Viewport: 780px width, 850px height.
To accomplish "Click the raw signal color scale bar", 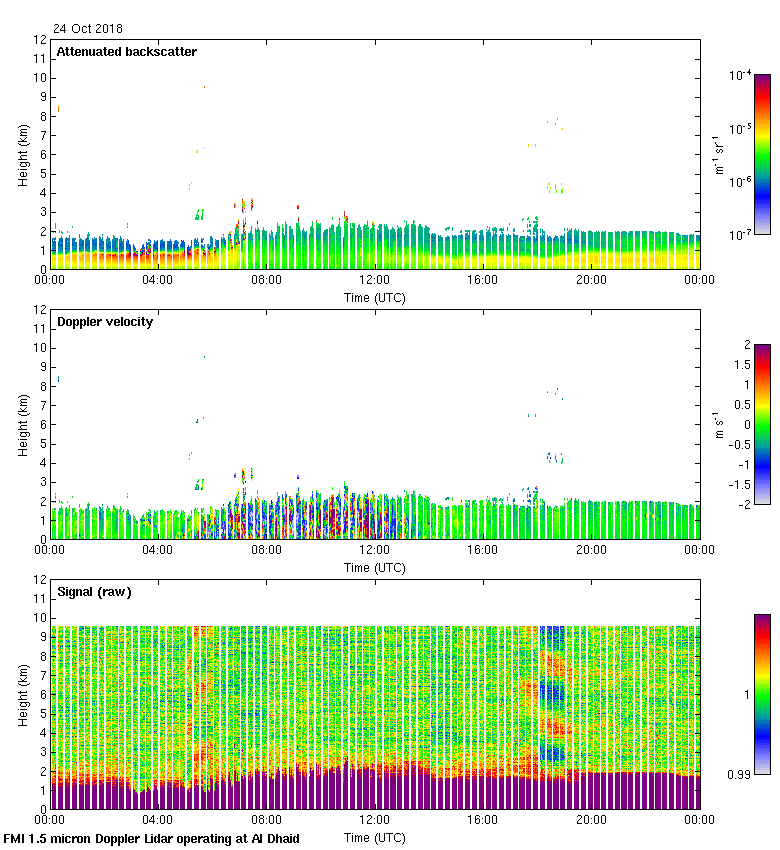I will pos(762,694).
